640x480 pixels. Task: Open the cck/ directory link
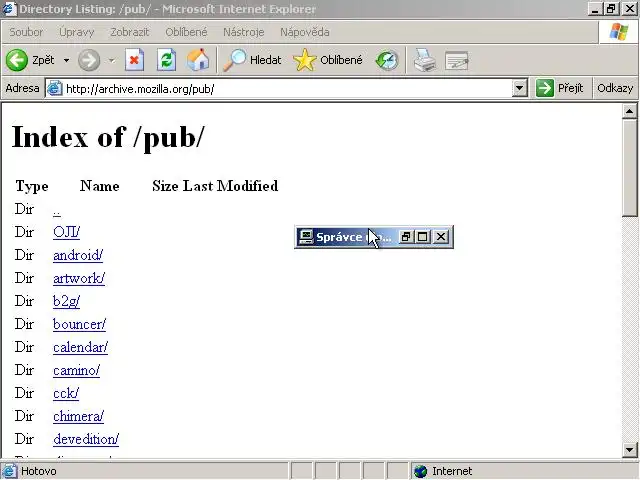(66, 393)
